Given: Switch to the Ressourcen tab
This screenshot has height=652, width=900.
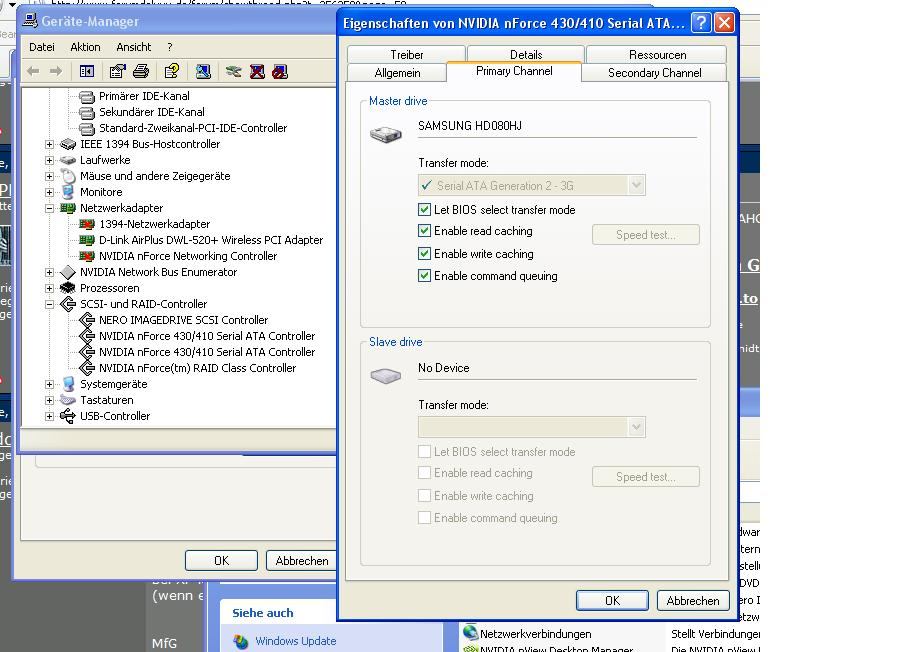Looking at the screenshot, I should coord(657,55).
